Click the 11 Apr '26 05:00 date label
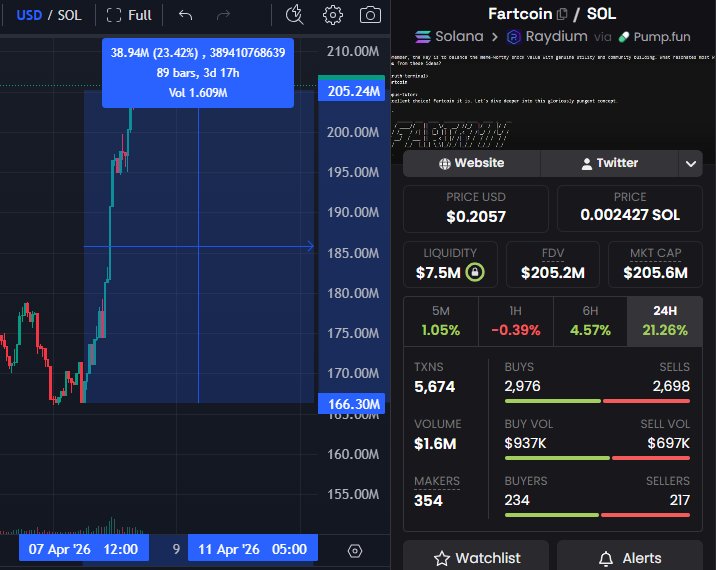This screenshot has height=570, width=716. tap(253, 549)
